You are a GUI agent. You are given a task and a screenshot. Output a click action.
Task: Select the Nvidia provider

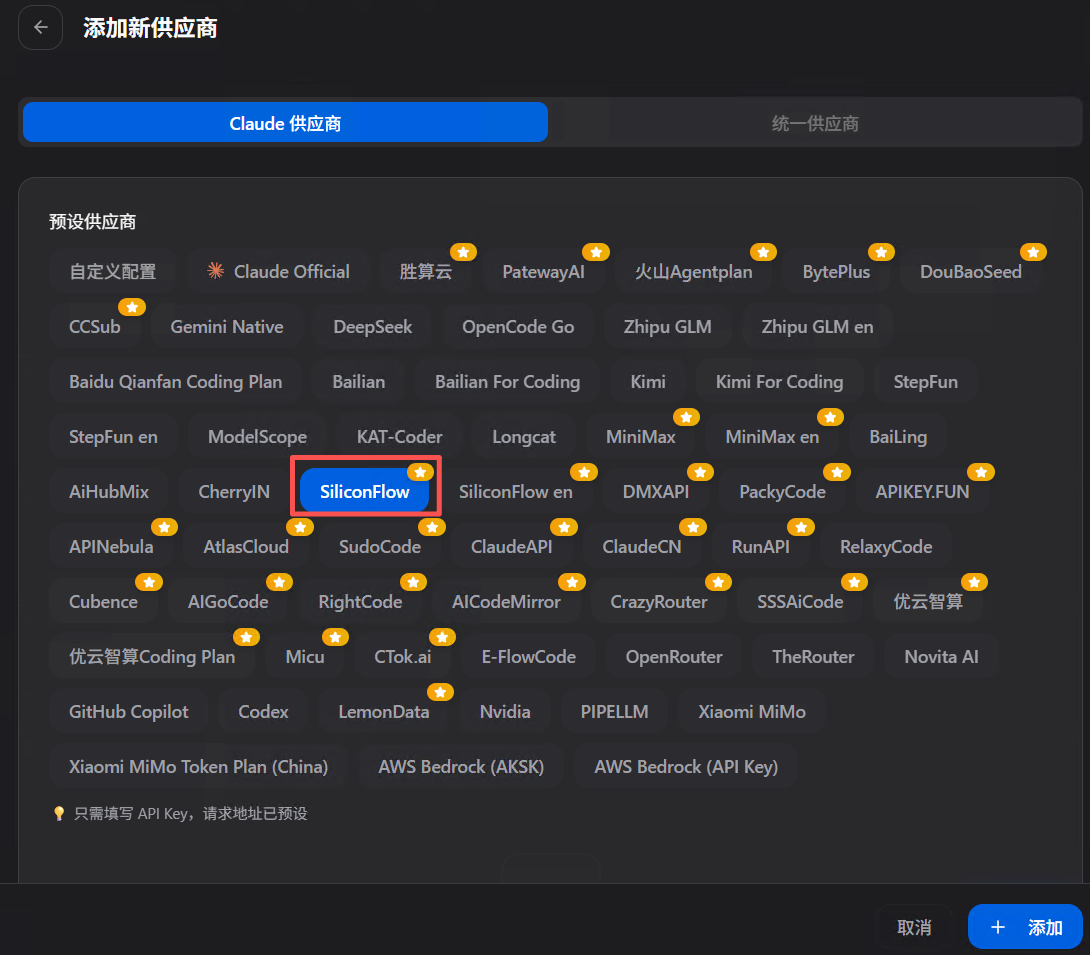pos(505,710)
